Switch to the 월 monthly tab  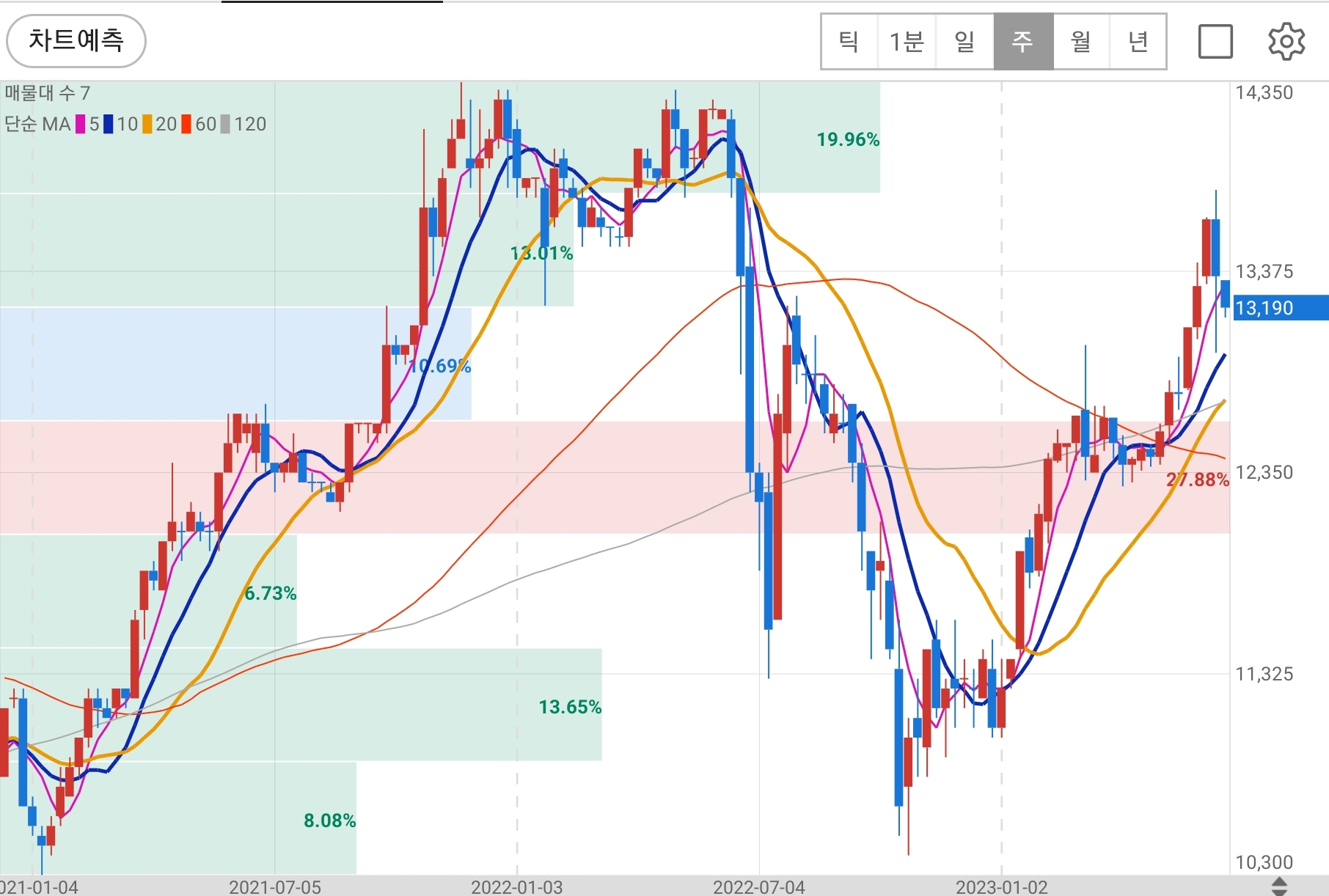[1081, 42]
